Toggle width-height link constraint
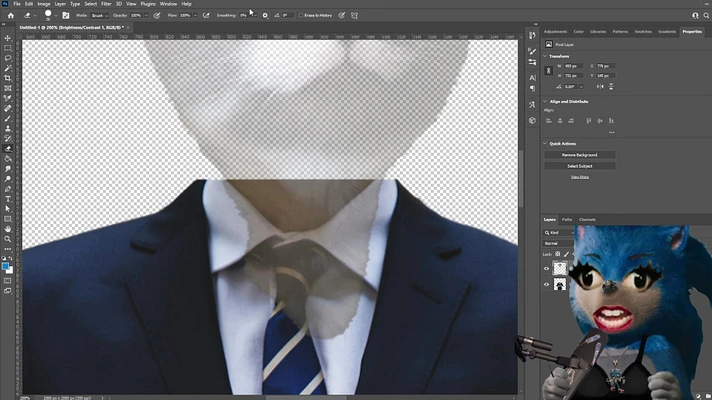 pyautogui.click(x=549, y=70)
